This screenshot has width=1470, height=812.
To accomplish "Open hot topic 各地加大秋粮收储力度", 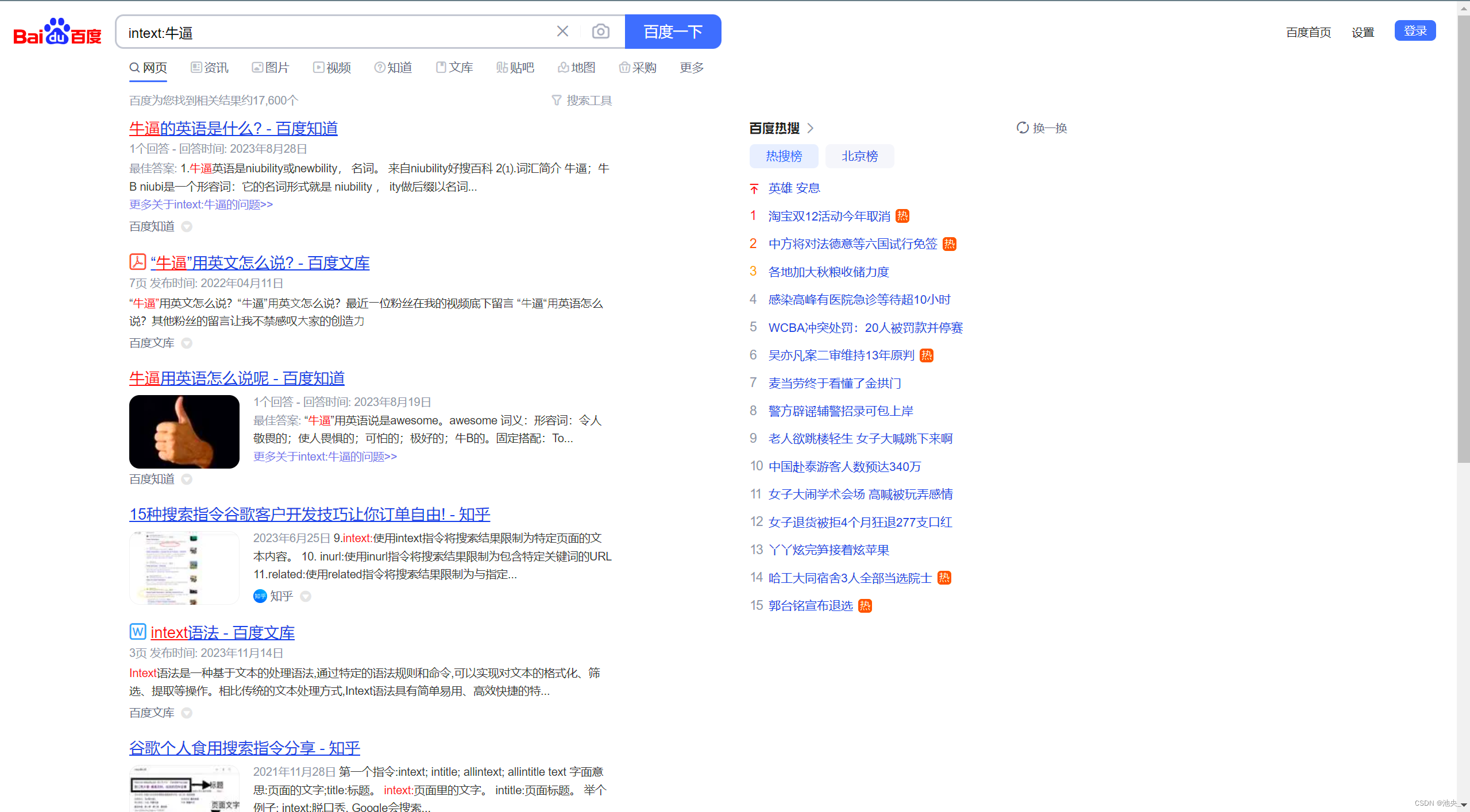I will click(x=829, y=272).
